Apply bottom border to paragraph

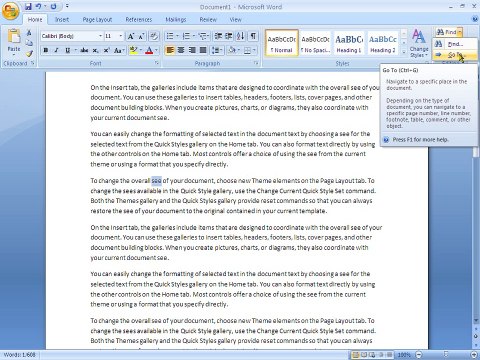pyautogui.click(x=247, y=50)
